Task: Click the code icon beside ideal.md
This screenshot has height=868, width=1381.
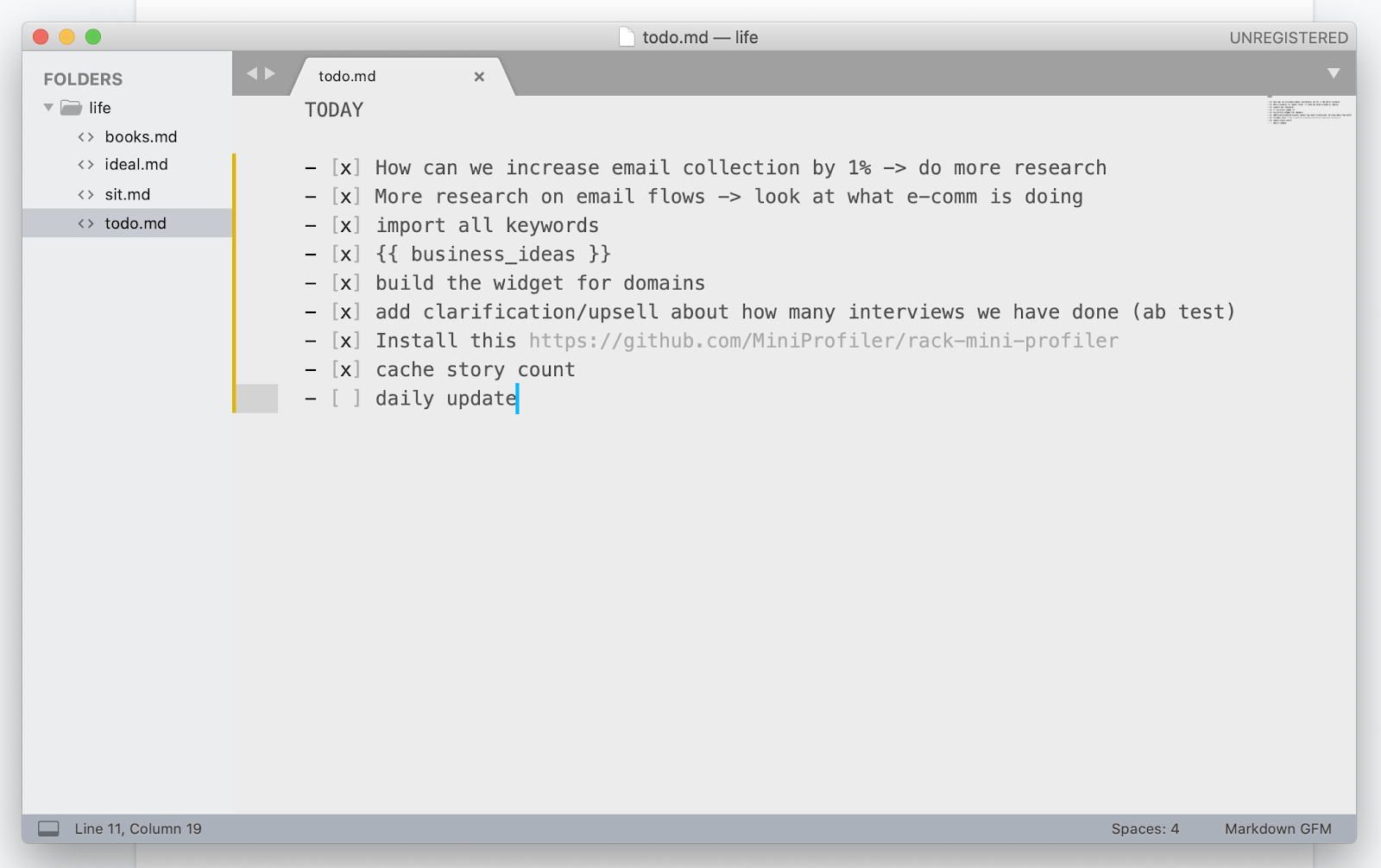Action: (x=85, y=165)
